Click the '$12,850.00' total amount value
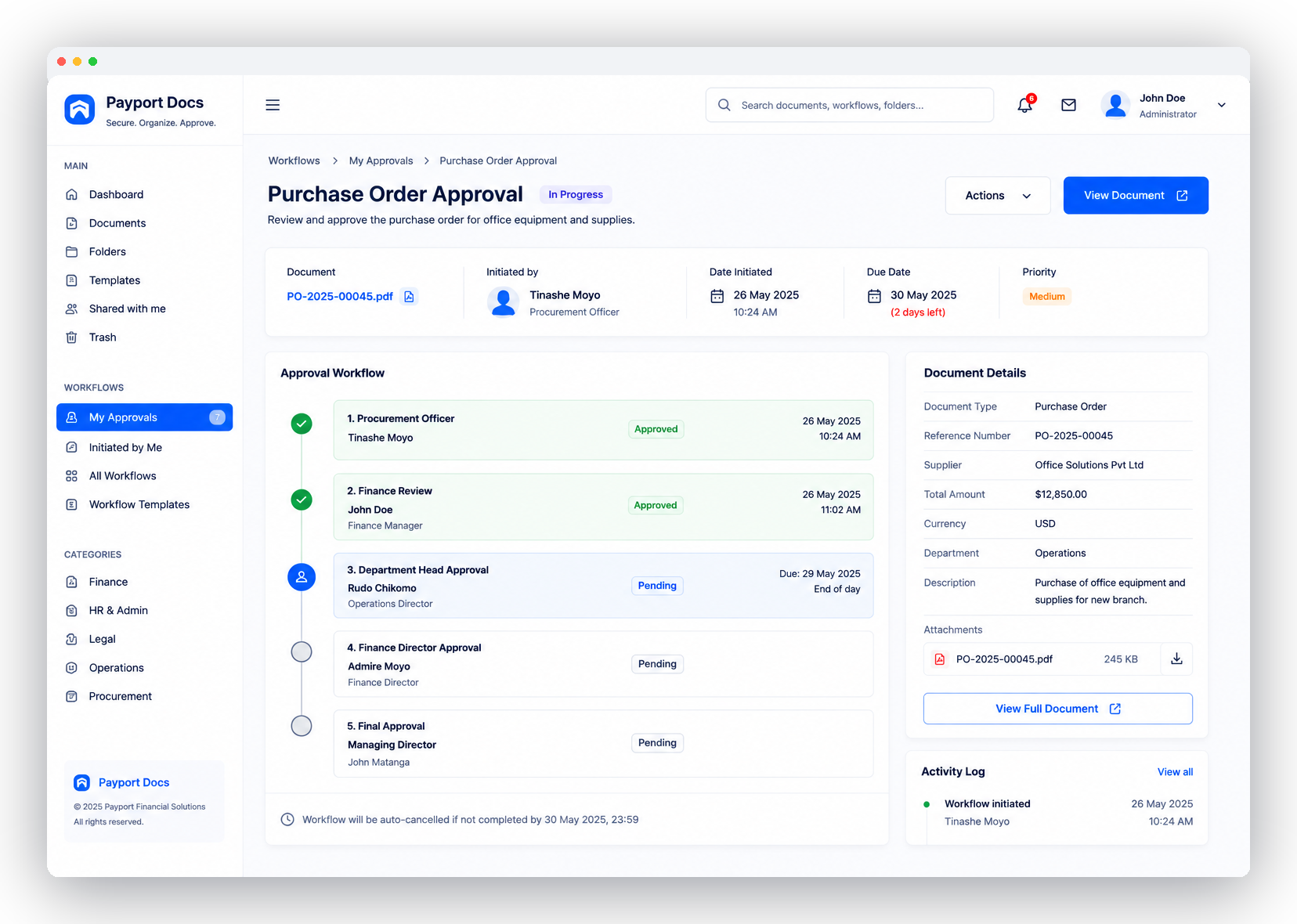1297x924 pixels. (1060, 494)
